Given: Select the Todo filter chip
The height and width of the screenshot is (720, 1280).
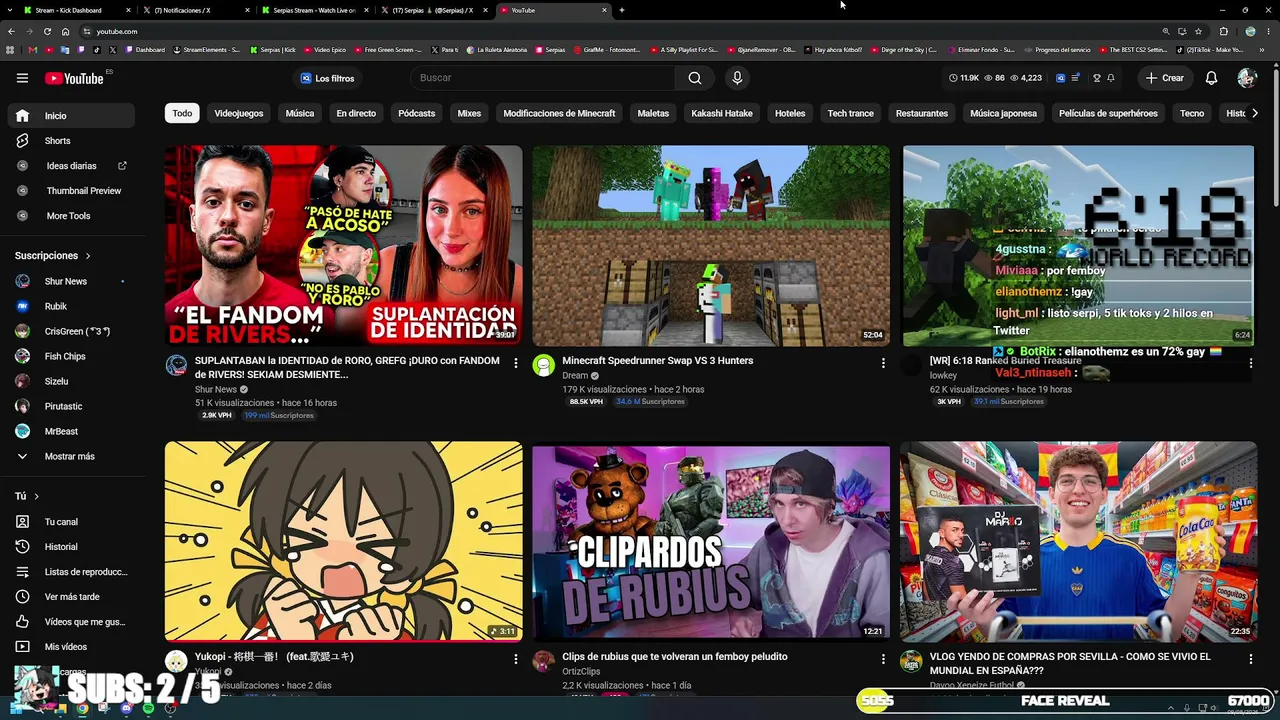Looking at the screenshot, I should [182, 113].
